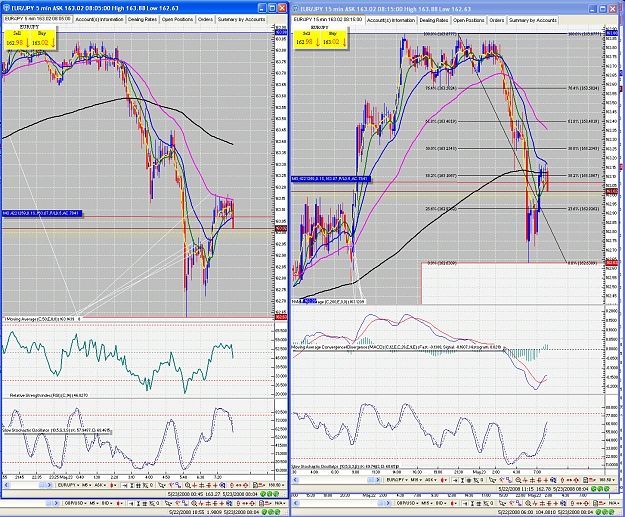Click the document list icon in 15 min toolbar

(586, 480)
